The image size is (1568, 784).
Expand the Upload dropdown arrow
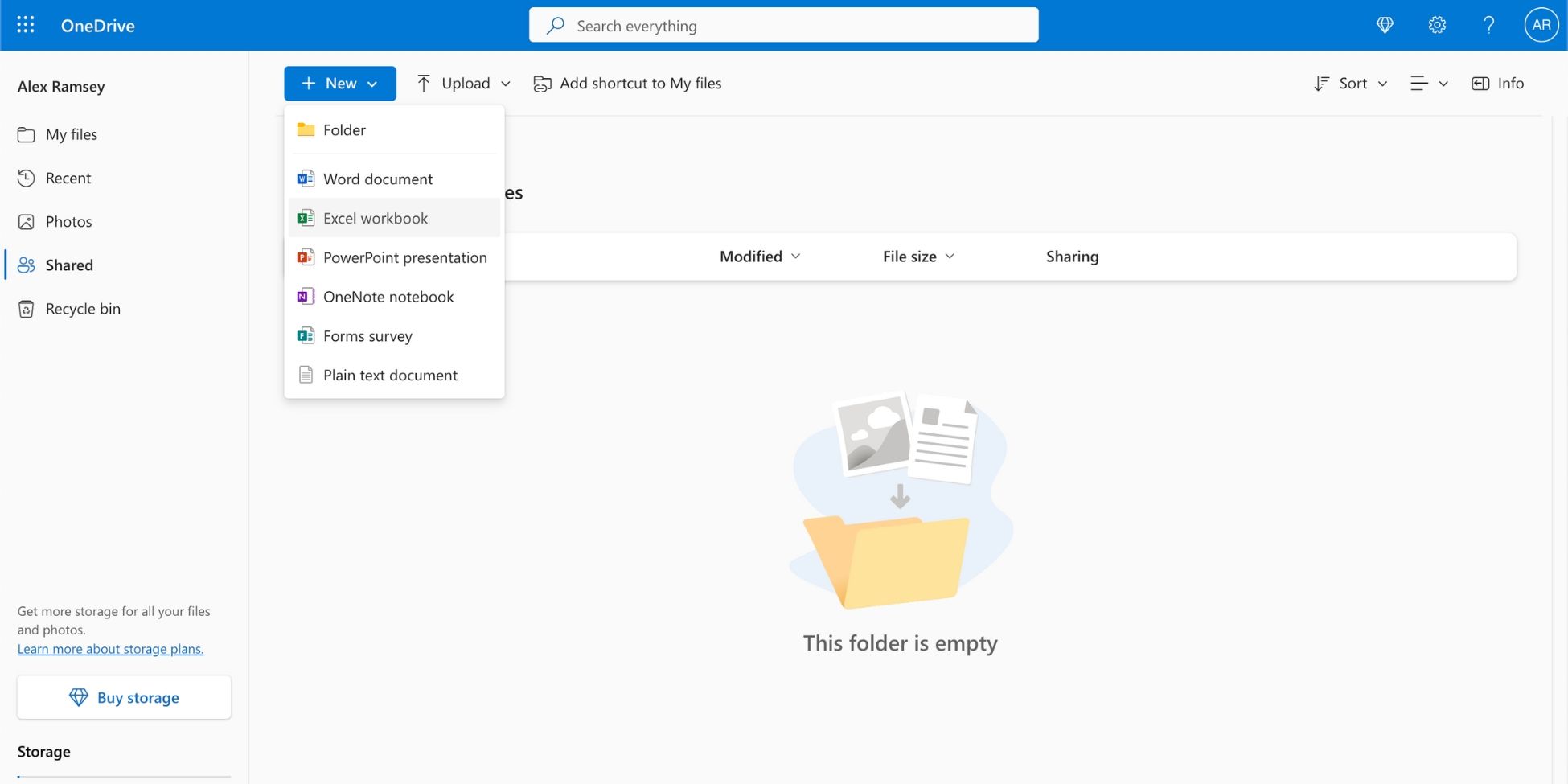pos(506,83)
